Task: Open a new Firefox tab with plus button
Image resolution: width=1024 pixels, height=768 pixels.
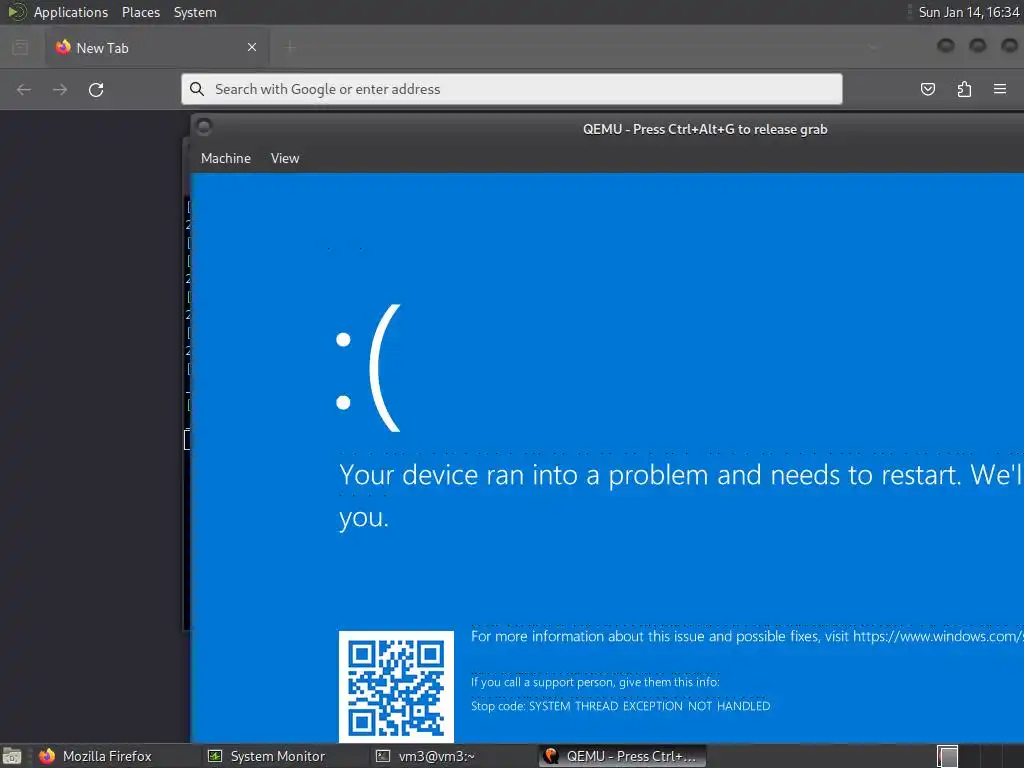Action: coord(290,47)
